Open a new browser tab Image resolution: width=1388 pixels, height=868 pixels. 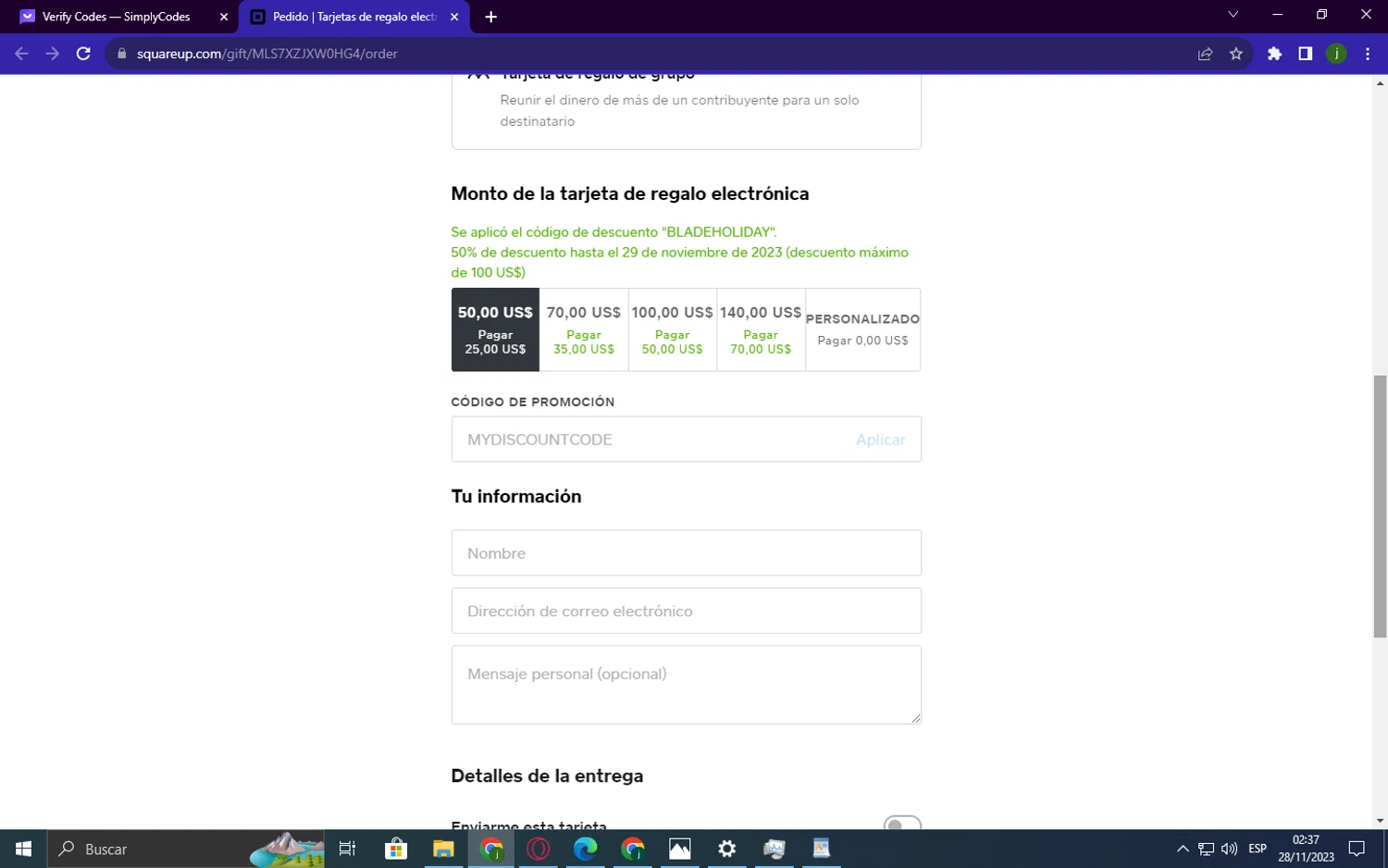coord(490,17)
